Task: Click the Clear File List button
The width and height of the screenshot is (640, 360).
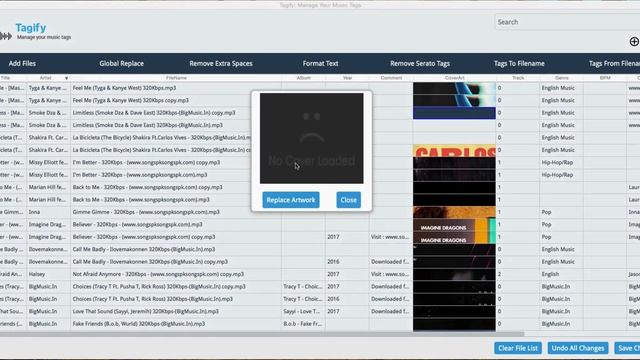Action: point(518,348)
